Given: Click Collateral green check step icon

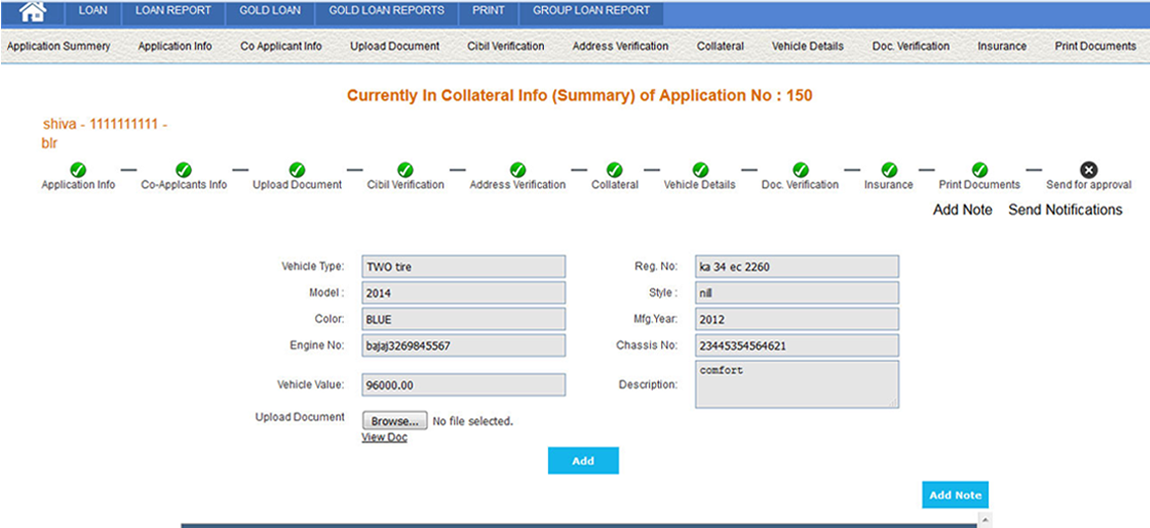Looking at the screenshot, I should click(x=615, y=170).
